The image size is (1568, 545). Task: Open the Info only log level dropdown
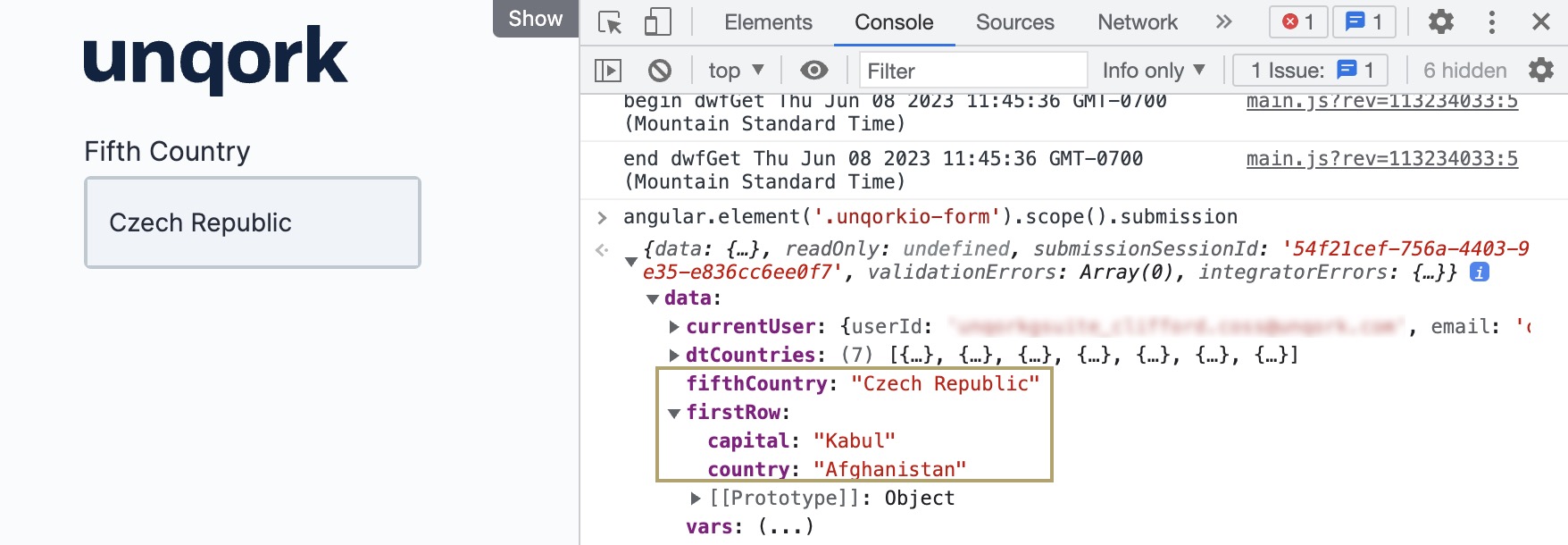coord(1154,70)
